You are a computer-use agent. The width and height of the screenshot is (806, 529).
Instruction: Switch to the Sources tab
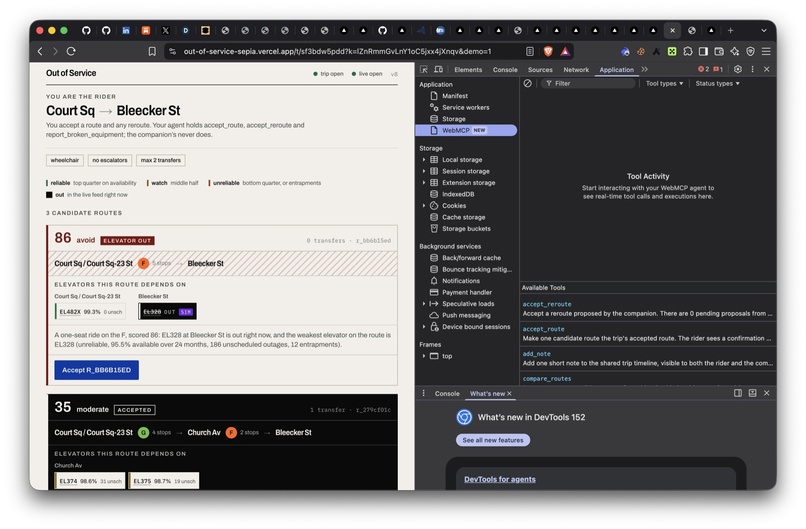tap(540, 70)
